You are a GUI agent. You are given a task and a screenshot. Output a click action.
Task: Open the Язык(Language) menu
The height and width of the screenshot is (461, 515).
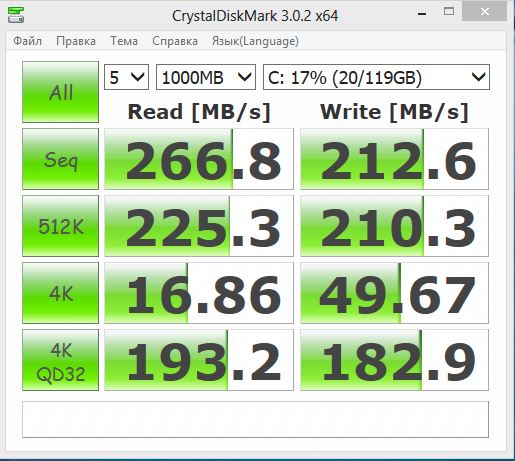pos(255,41)
